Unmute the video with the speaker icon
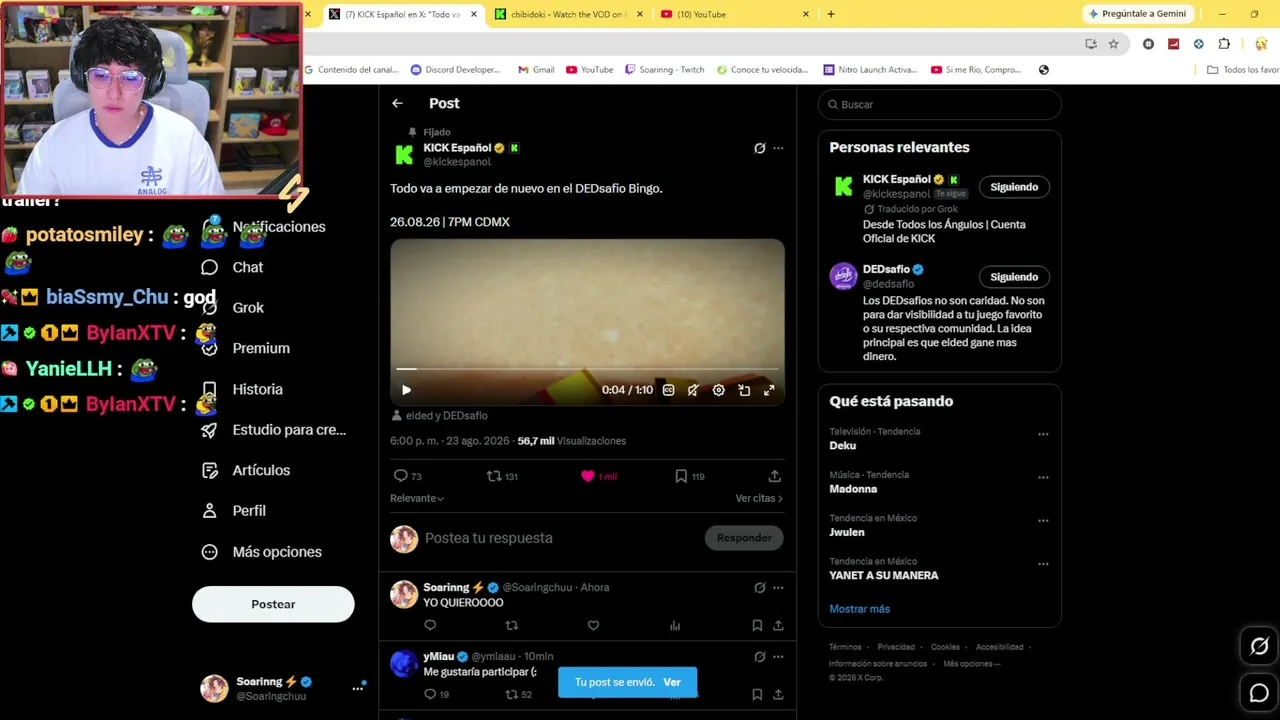Viewport: 1280px width, 720px height. point(693,390)
